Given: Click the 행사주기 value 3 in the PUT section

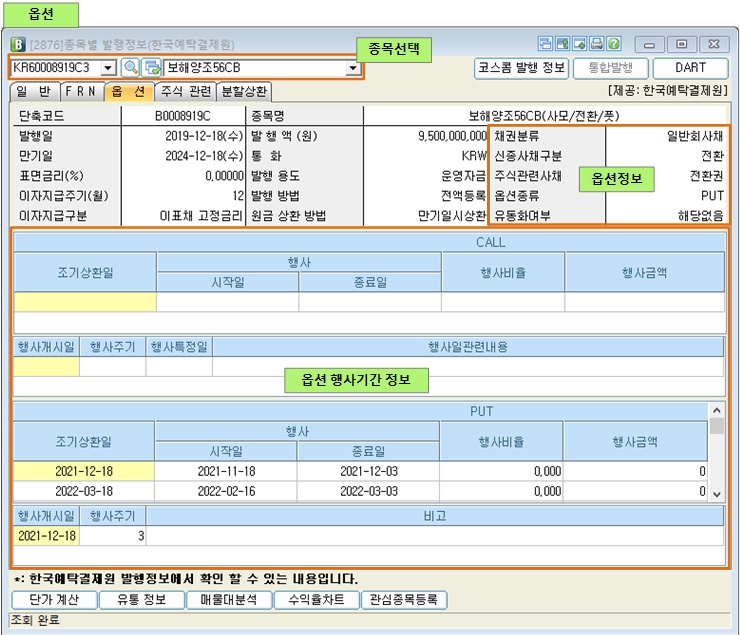Looking at the screenshot, I should (x=113, y=536).
